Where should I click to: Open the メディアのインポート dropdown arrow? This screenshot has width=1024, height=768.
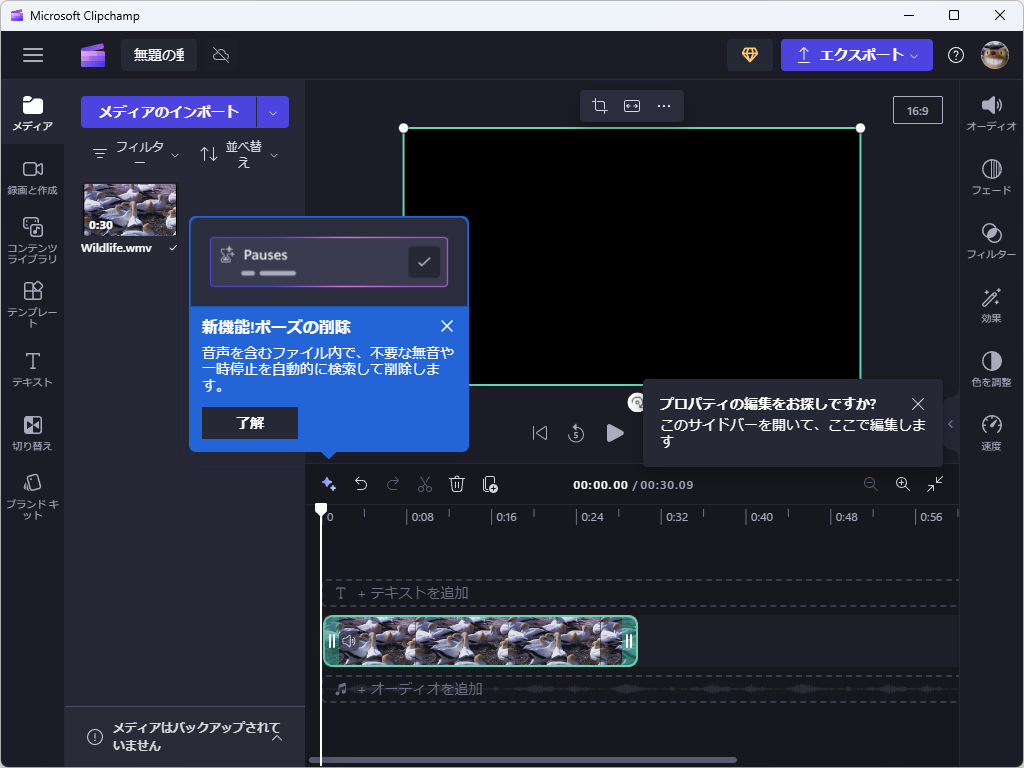[x=272, y=111]
